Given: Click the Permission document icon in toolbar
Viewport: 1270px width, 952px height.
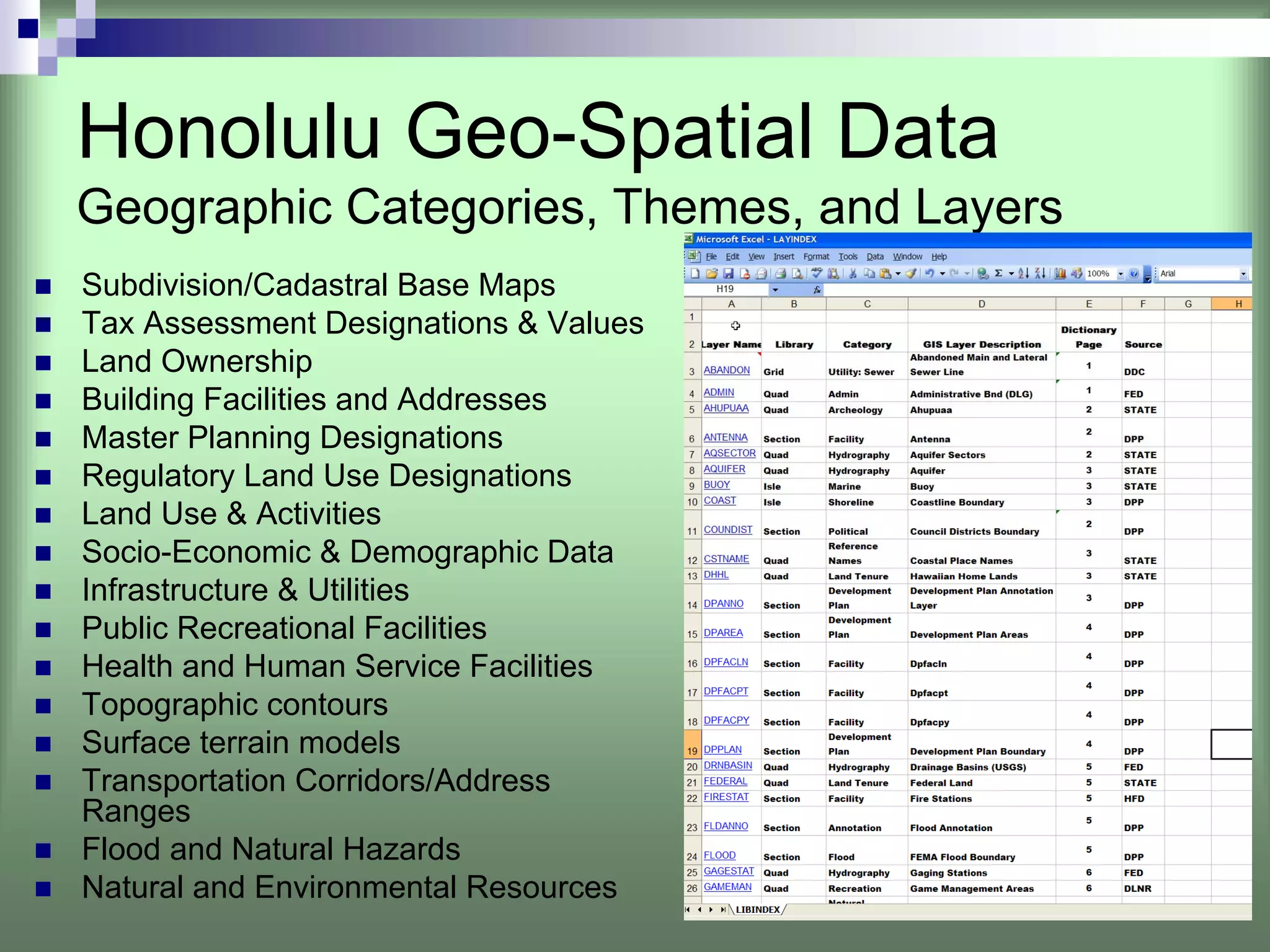Looking at the screenshot, I should click(745, 273).
